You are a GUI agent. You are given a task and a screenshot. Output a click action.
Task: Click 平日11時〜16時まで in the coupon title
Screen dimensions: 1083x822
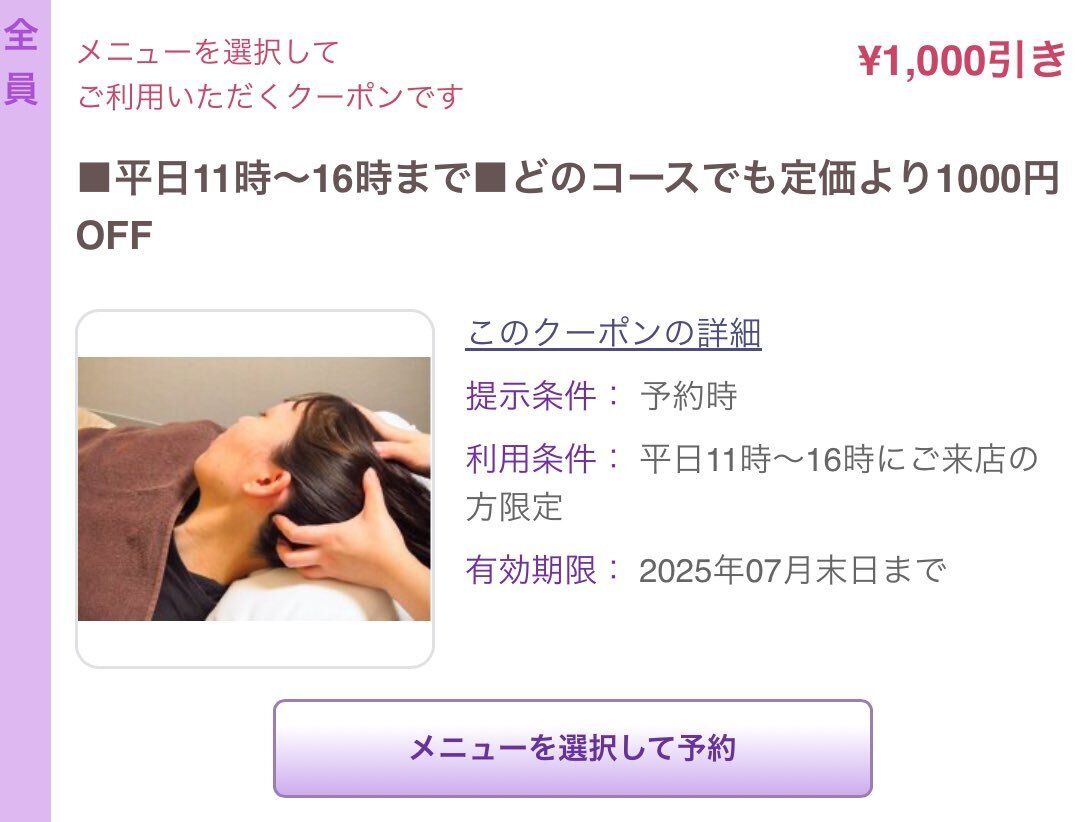click(292, 178)
